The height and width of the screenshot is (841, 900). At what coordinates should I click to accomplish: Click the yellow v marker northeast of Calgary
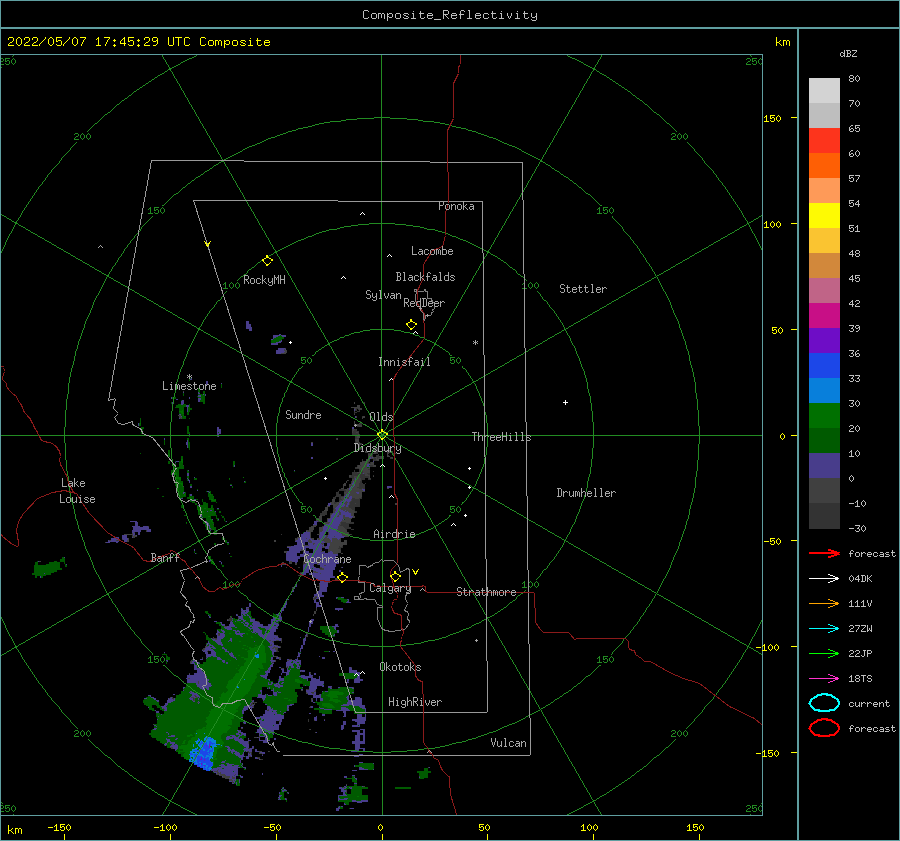point(416,572)
